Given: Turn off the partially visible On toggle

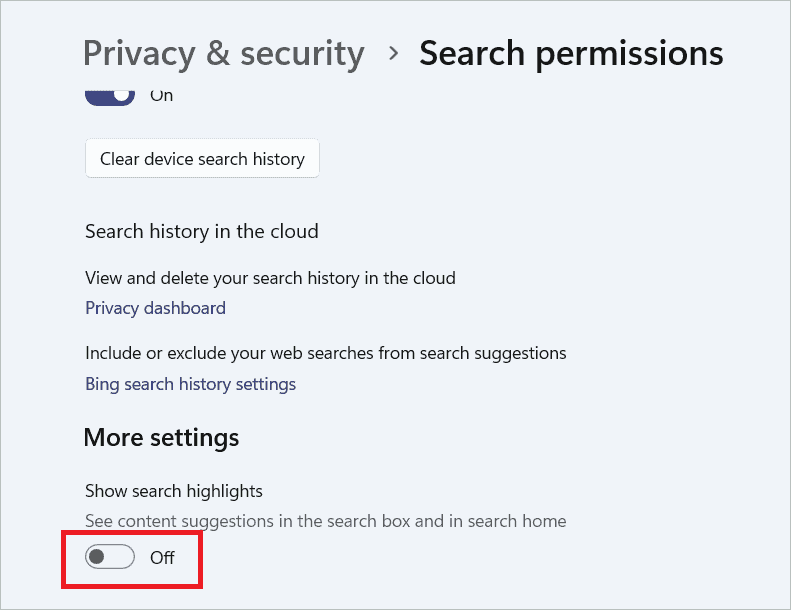Looking at the screenshot, I should 109,96.
